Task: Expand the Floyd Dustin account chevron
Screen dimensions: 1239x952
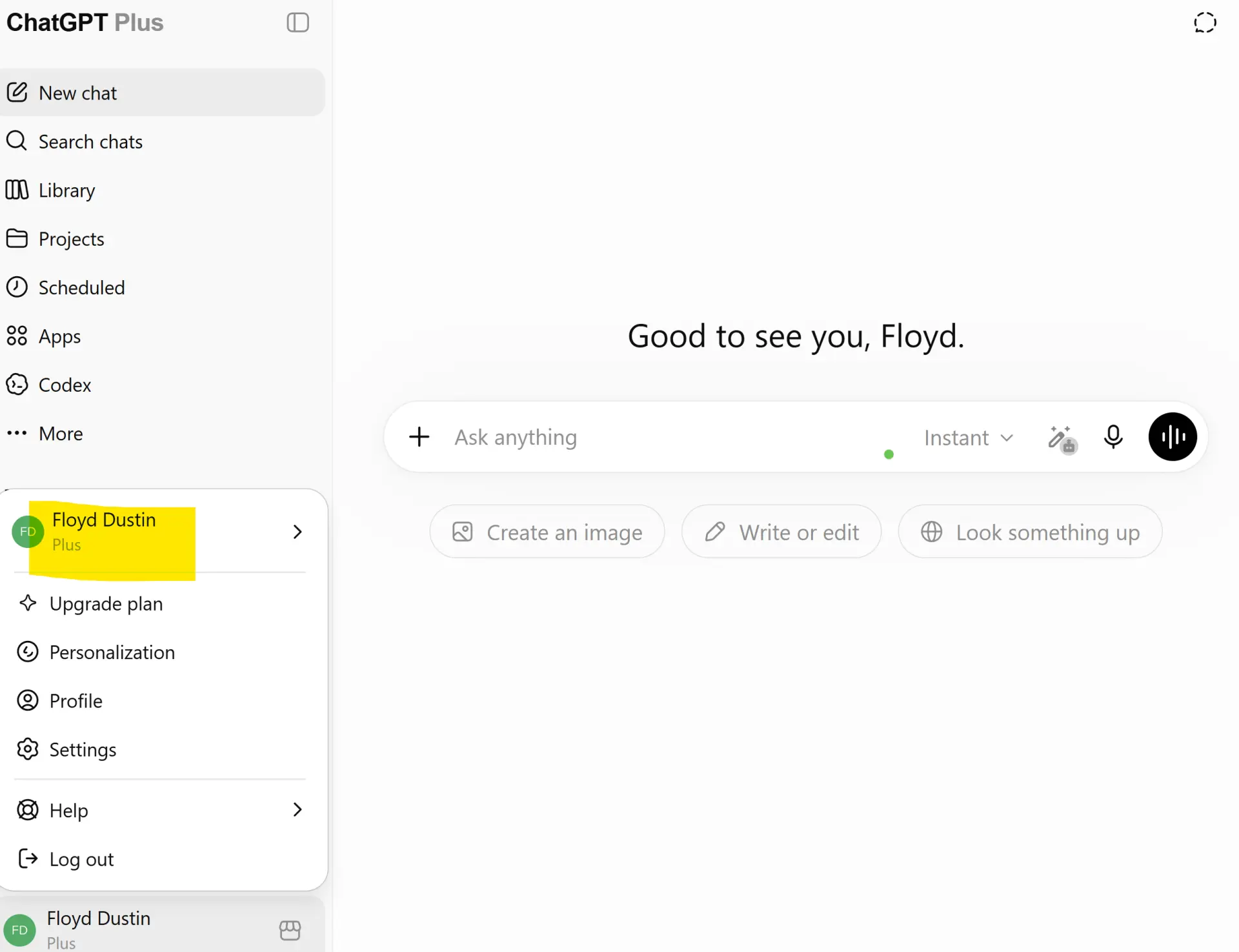Action: click(x=297, y=532)
